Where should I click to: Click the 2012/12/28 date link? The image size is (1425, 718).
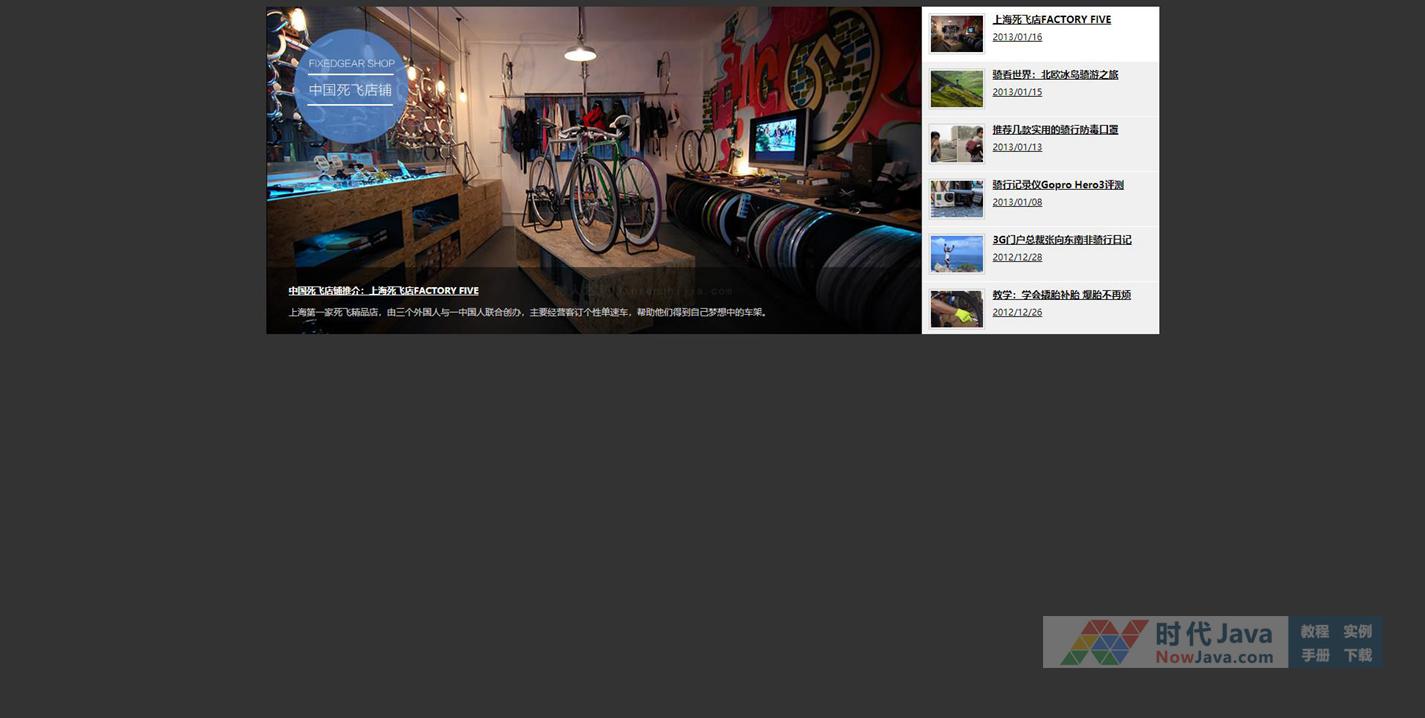click(1017, 257)
